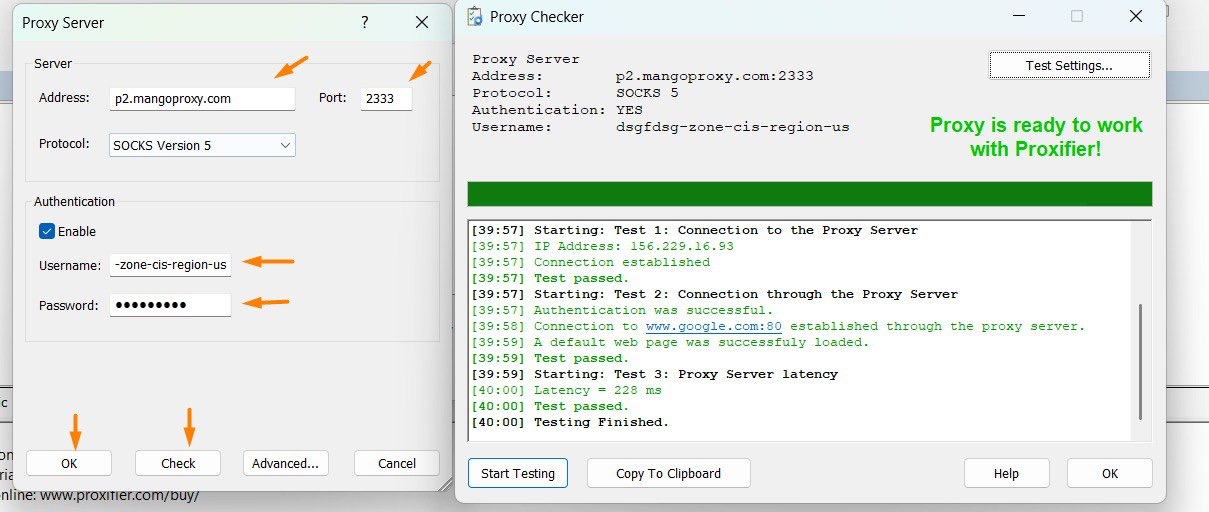Click the log vertical scrollbar
Screen dimensions: 1209x512
point(1143,361)
